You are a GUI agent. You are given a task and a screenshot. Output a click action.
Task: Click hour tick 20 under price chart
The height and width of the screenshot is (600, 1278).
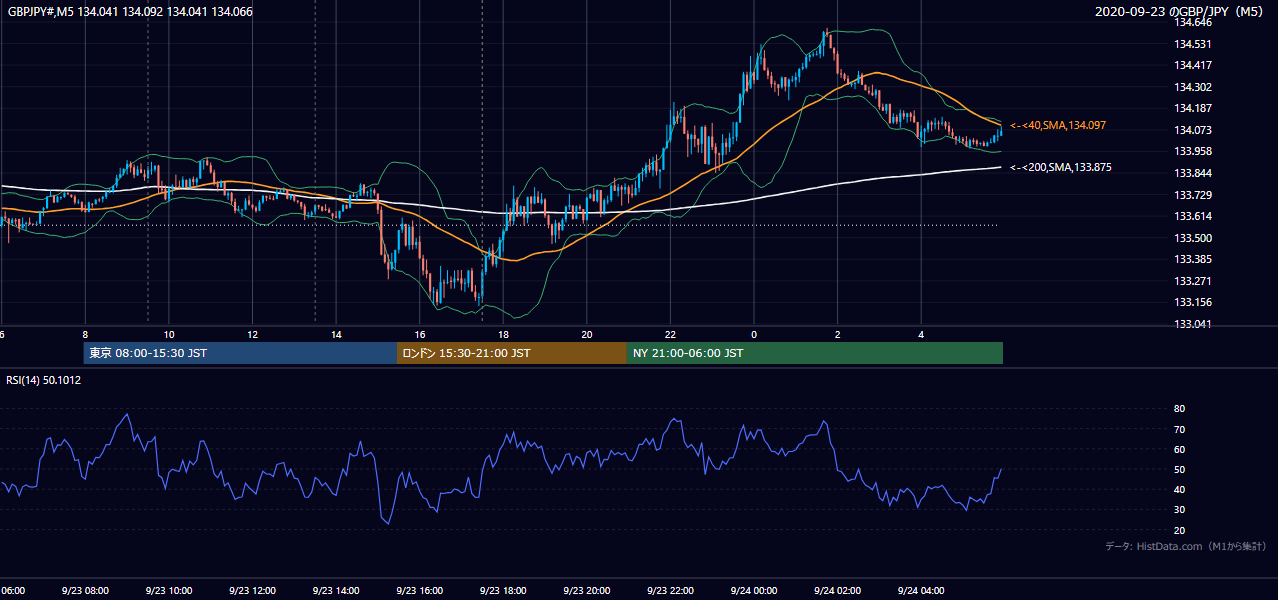(587, 335)
